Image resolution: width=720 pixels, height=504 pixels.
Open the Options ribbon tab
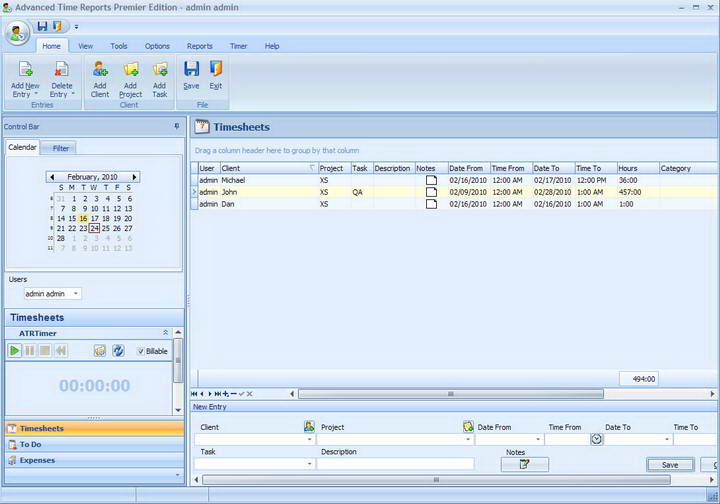(157, 46)
